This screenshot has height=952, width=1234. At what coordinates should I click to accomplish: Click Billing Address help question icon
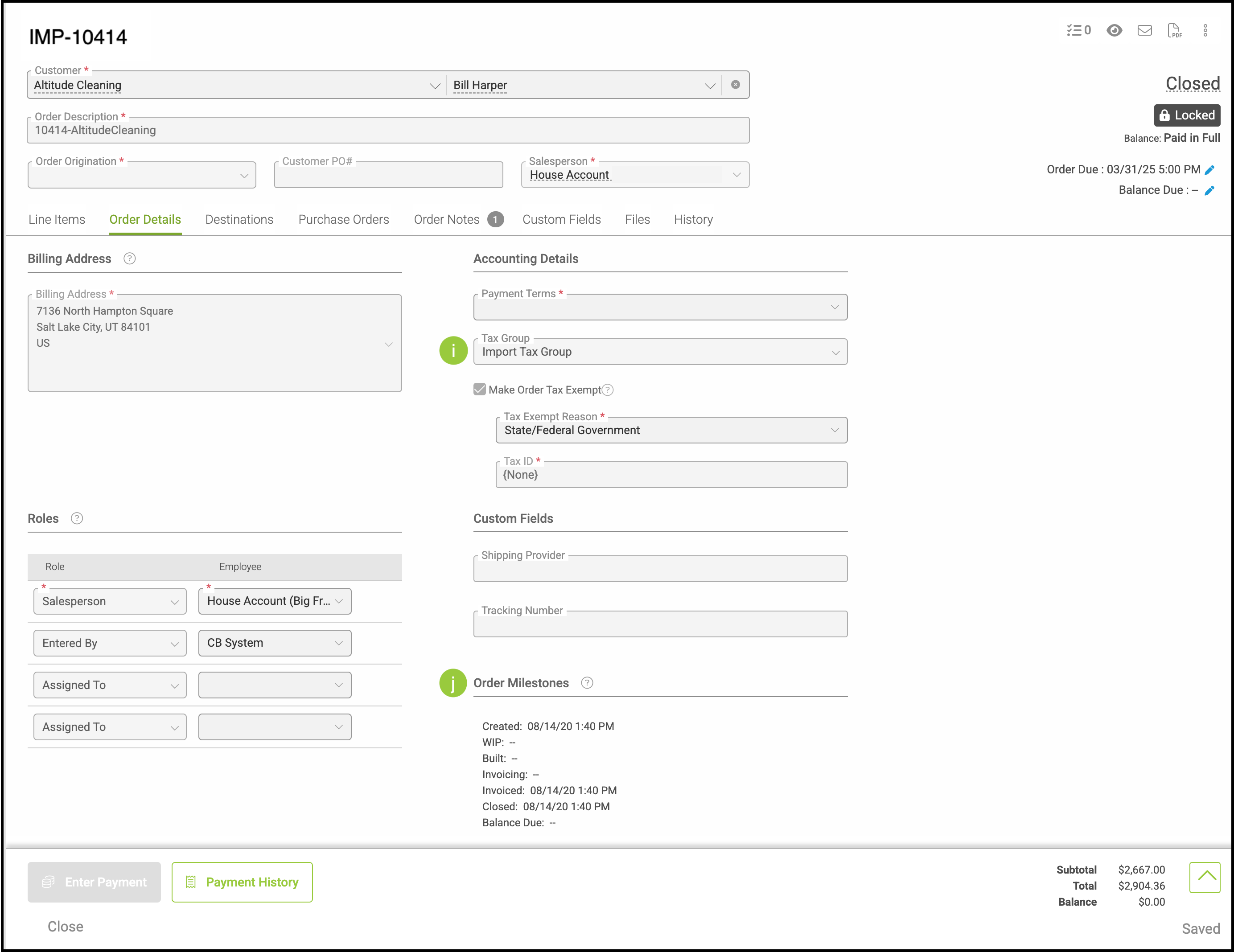tap(129, 259)
